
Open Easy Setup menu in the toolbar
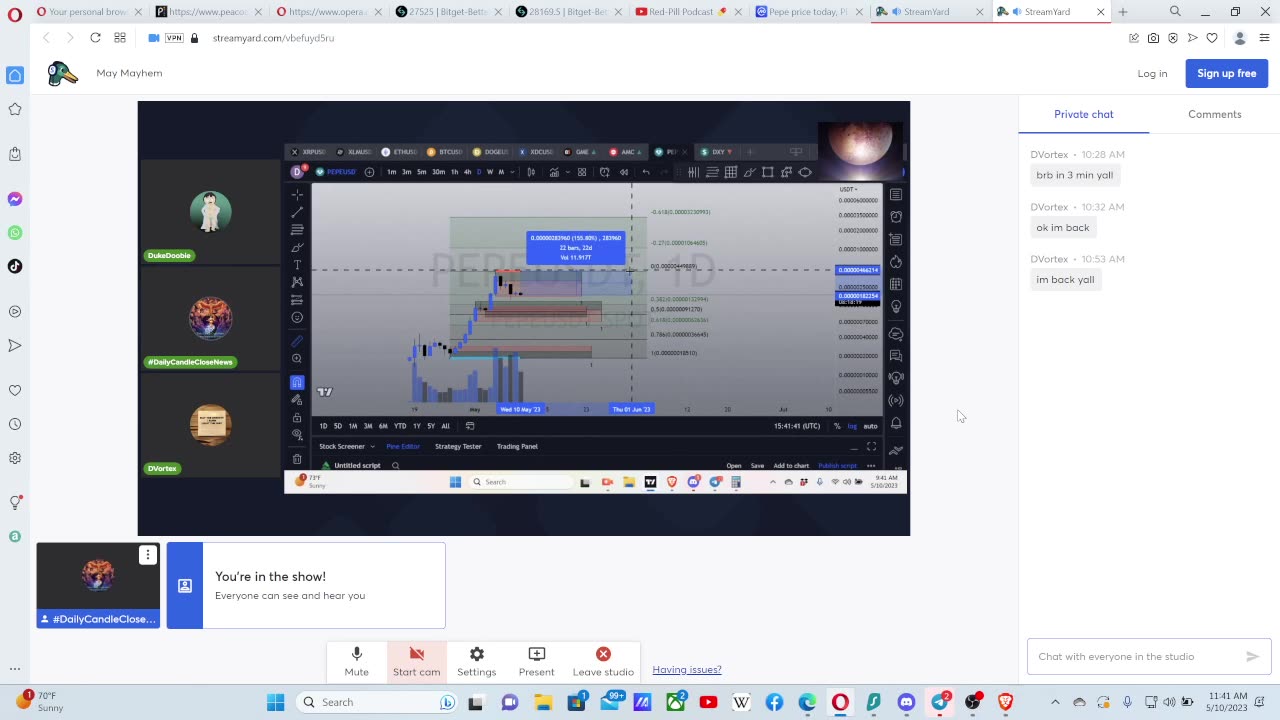(x=1264, y=38)
